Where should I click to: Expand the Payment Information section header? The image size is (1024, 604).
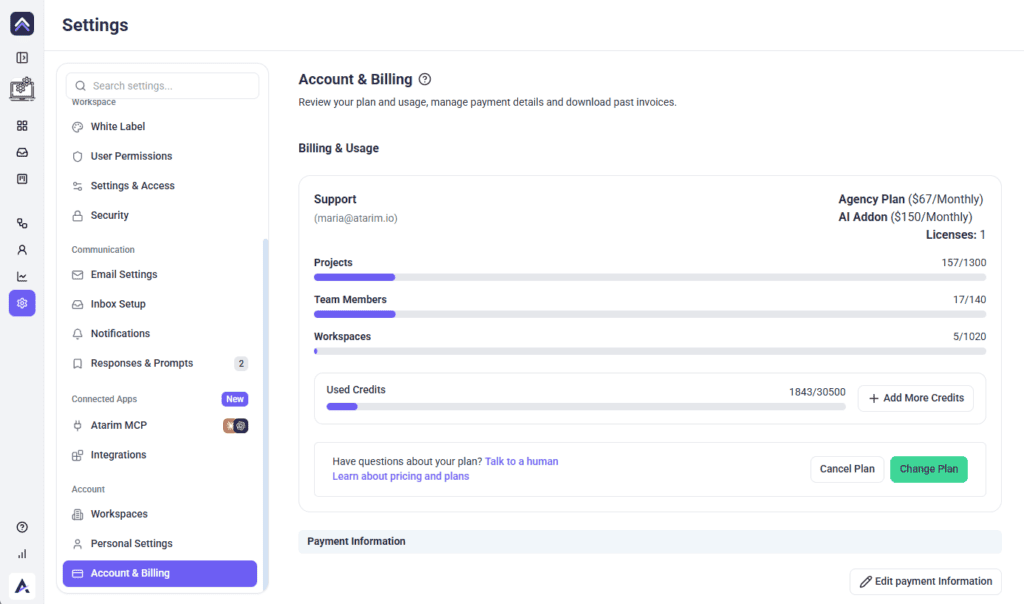pyautogui.click(x=650, y=541)
